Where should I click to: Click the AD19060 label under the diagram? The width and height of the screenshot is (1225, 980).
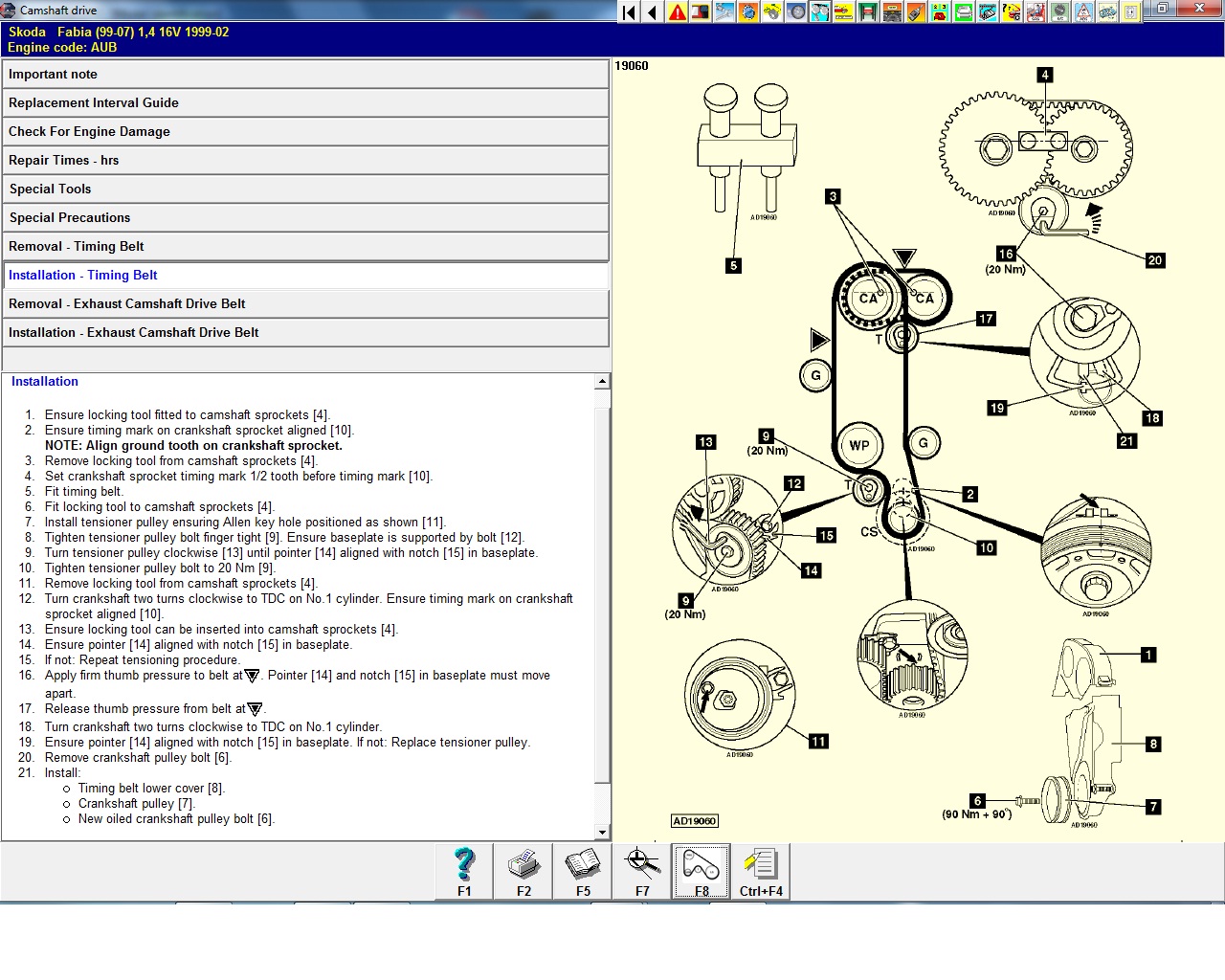point(694,821)
